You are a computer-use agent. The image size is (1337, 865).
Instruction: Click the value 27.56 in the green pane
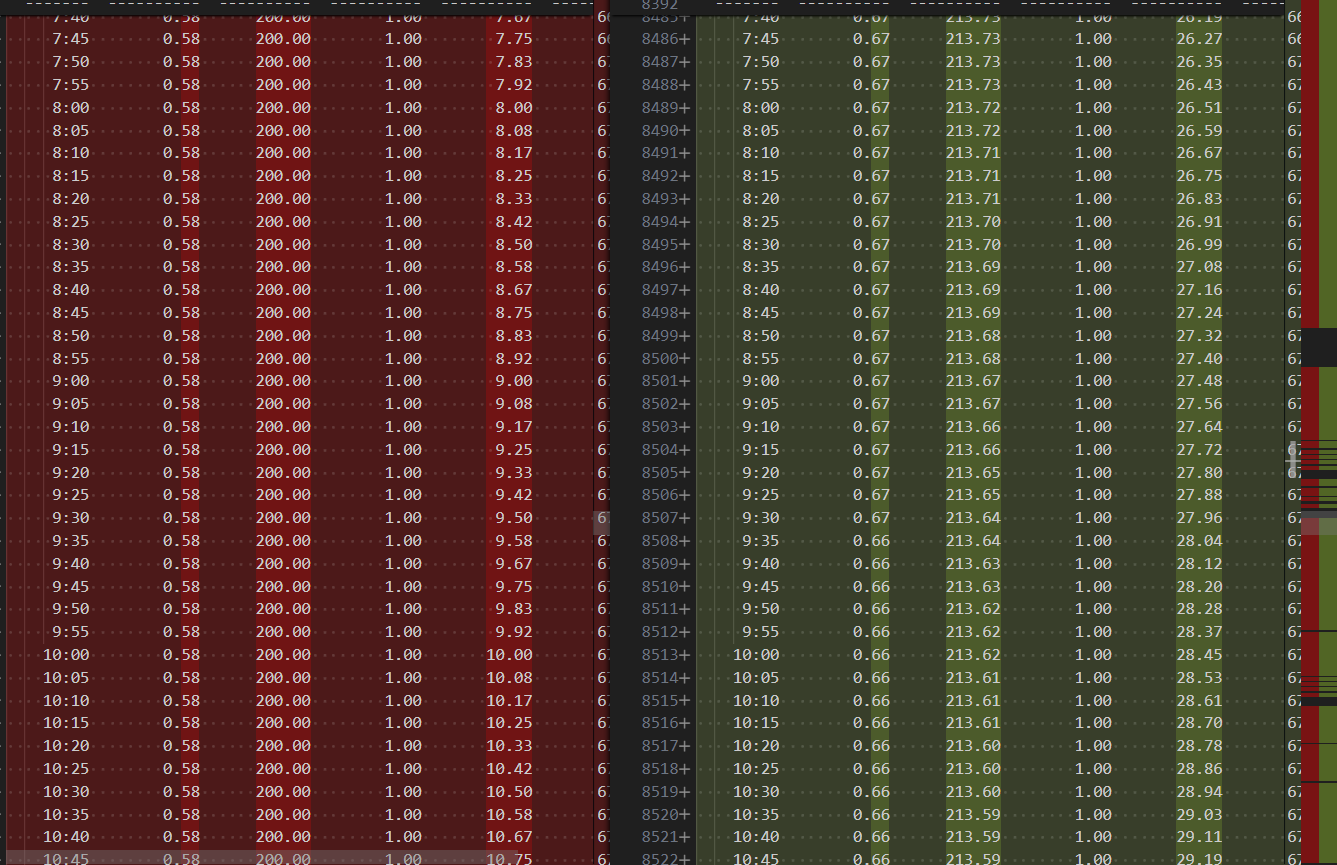[x=1199, y=404]
